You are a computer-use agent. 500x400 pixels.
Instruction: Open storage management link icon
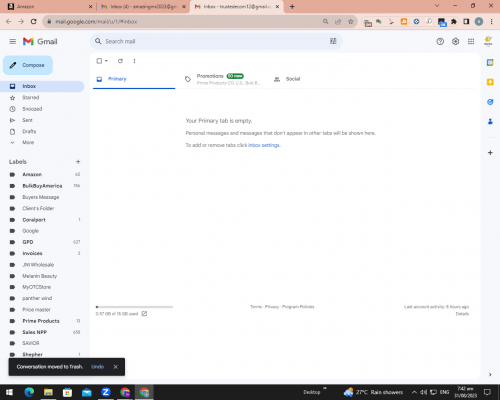click(144, 314)
